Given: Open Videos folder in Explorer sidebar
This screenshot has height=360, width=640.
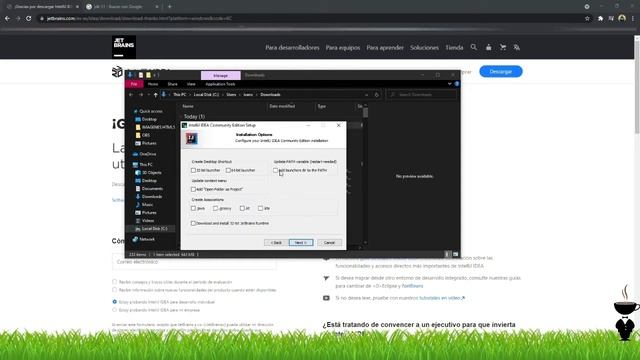Looking at the screenshot, I should click(147, 221).
